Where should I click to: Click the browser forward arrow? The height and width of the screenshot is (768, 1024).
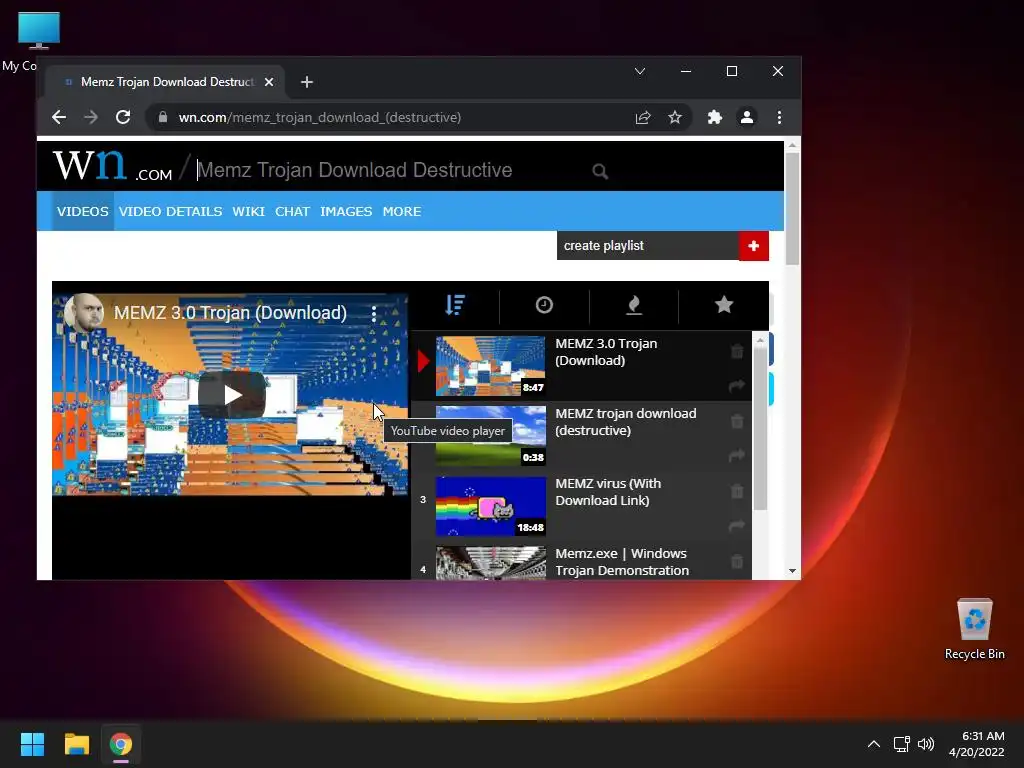coord(91,118)
